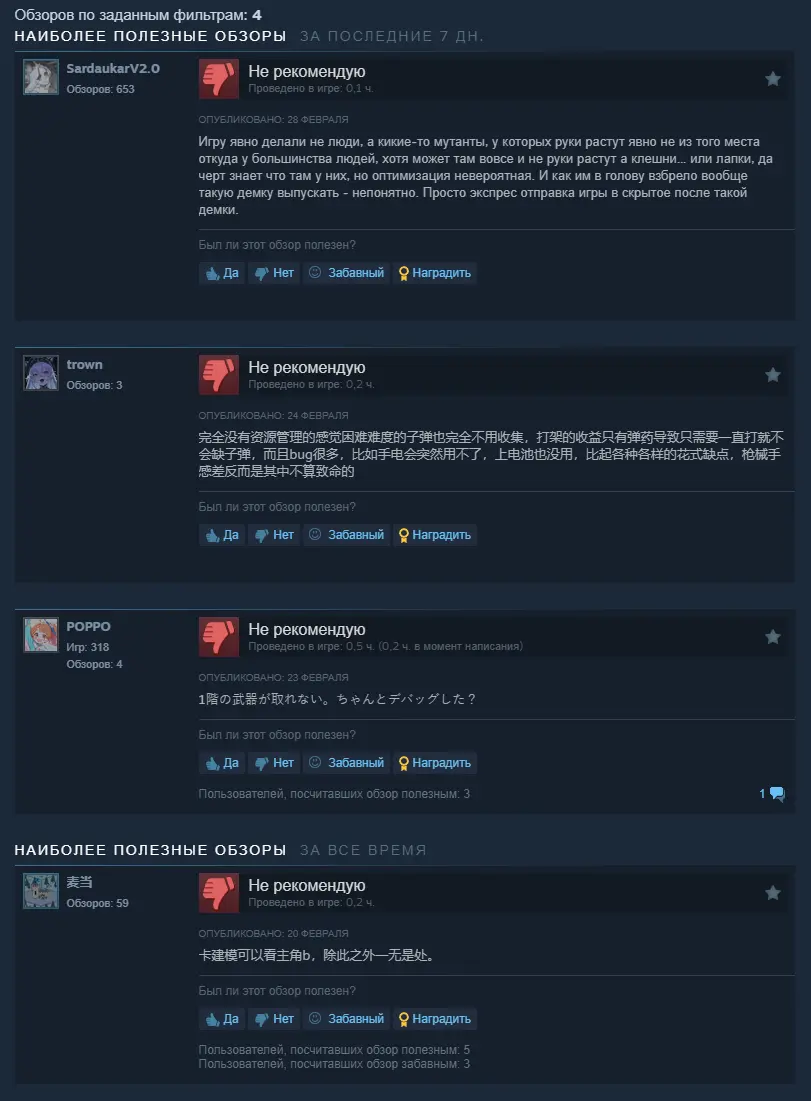Vote Да on POPPO's review

pos(222,763)
